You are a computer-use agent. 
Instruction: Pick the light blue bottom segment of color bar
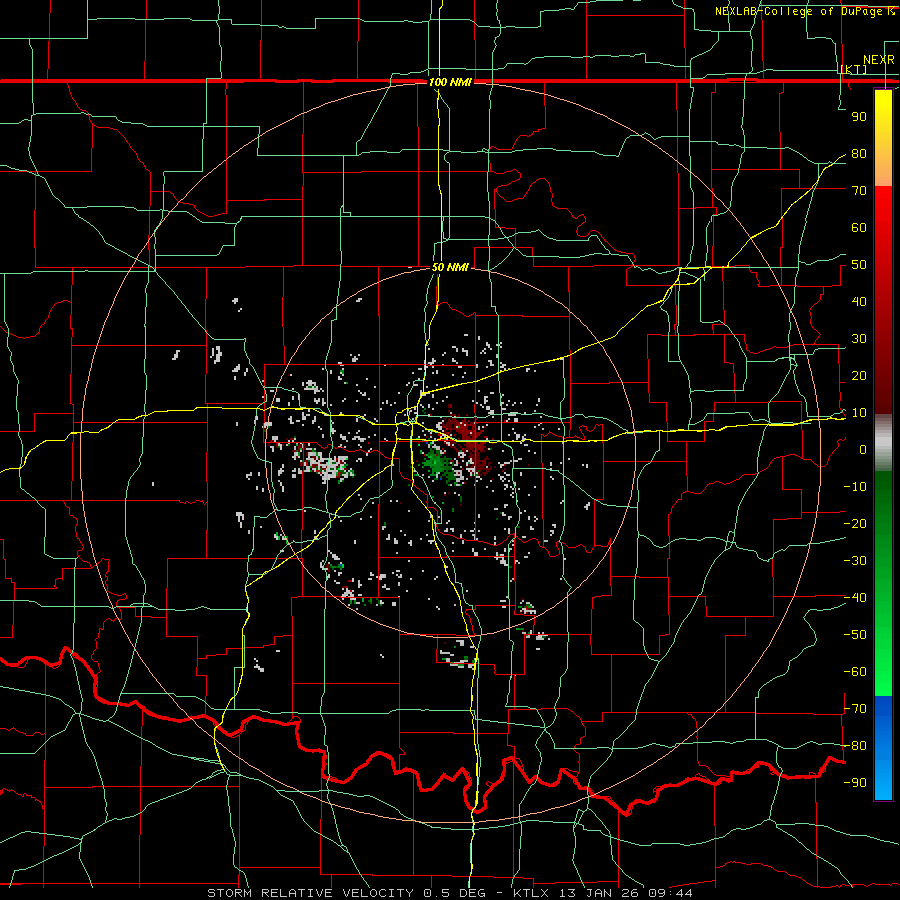(883, 778)
